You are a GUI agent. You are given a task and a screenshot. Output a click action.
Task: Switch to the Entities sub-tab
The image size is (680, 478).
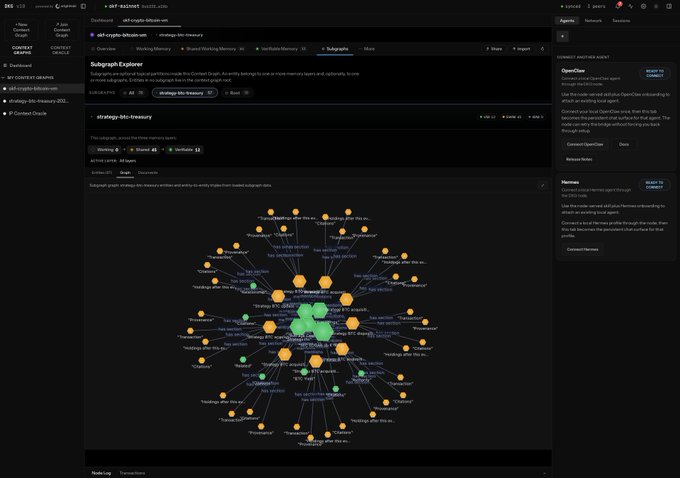pos(101,173)
